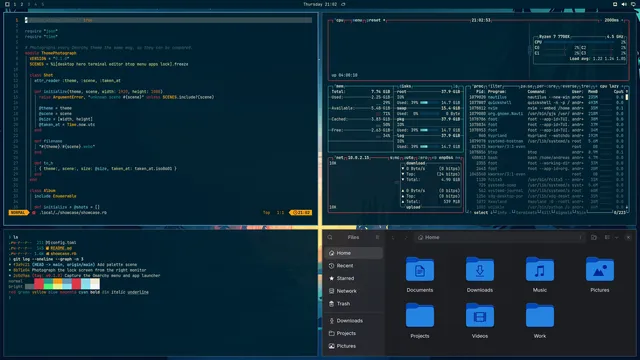Click the back arrow in Files

pyautogui.click(x=393, y=237)
